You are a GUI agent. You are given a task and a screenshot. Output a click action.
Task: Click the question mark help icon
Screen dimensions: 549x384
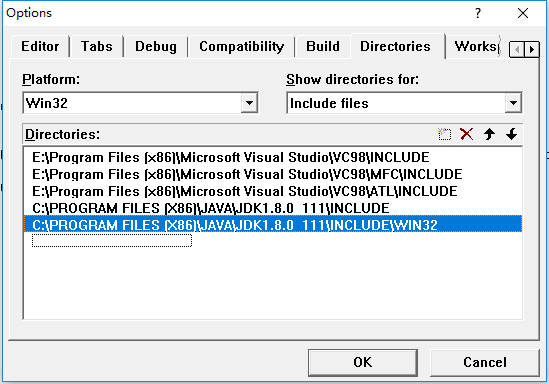click(478, 13)
